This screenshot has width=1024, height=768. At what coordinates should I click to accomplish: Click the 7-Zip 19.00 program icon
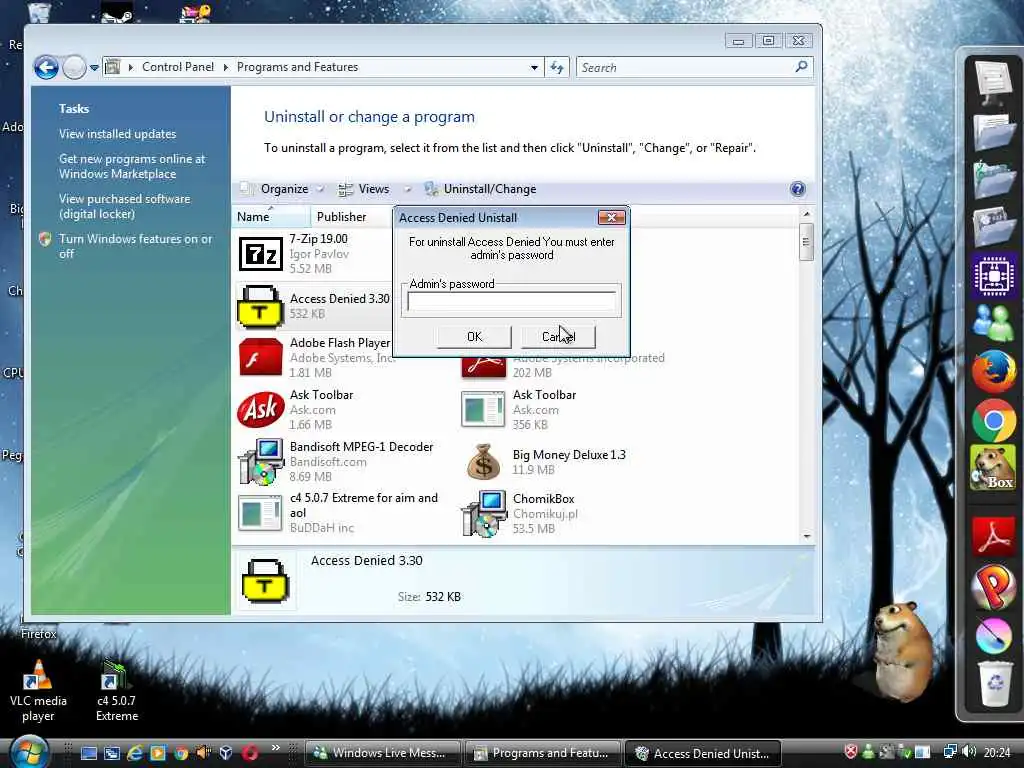click(260, 254)
